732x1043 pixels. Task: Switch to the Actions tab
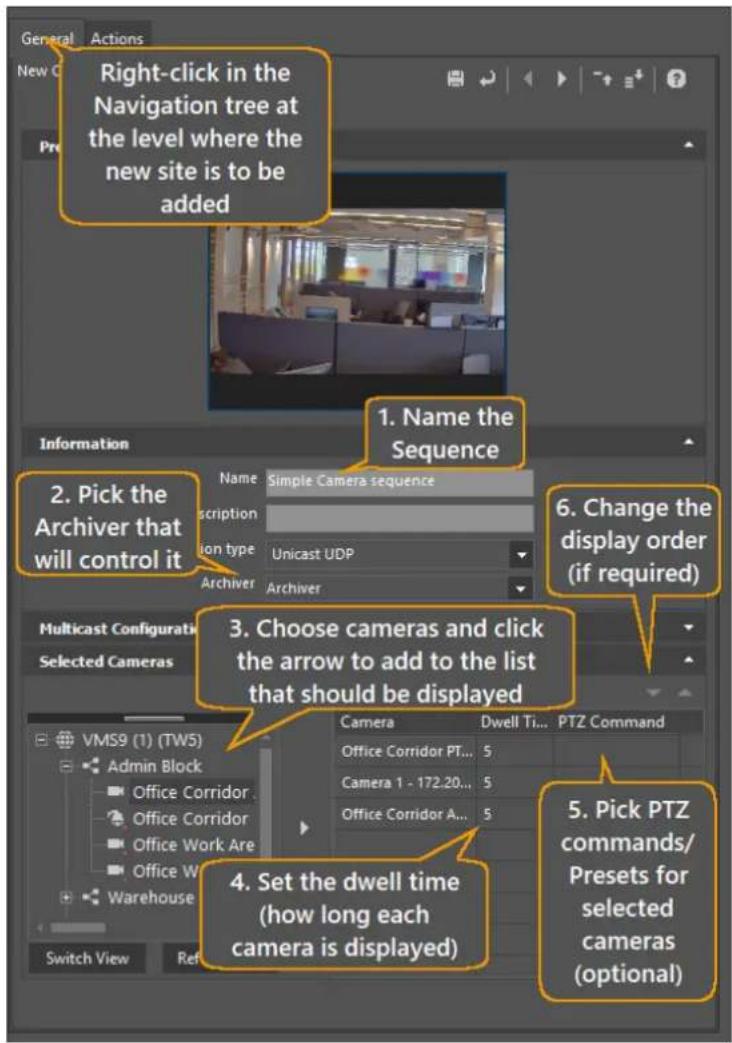pyautogui.click(x=117, y=39)
